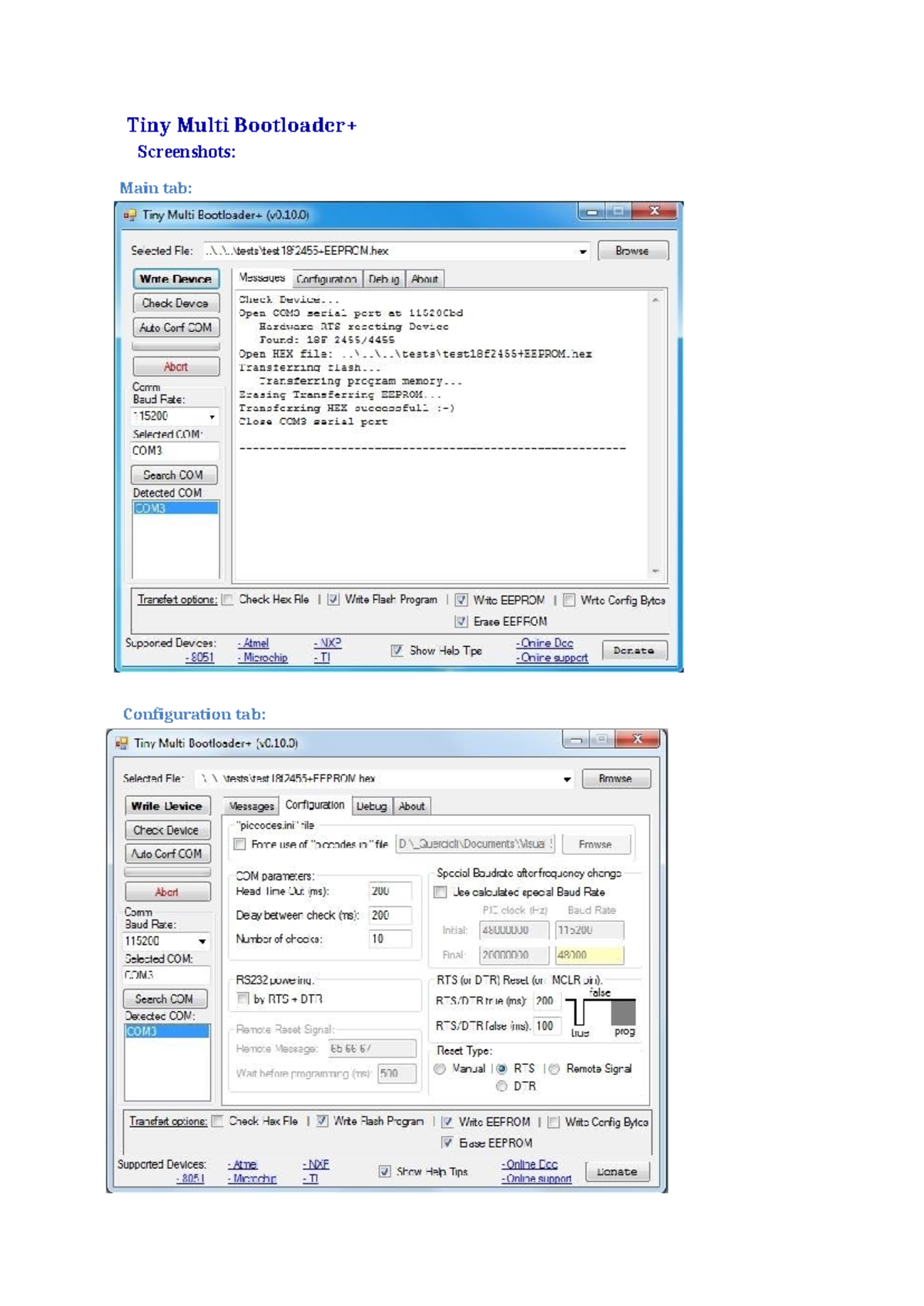Select COM3 in Detected COM list, Configuration tab window
924x1306 pixels.
pos(167,1032)
